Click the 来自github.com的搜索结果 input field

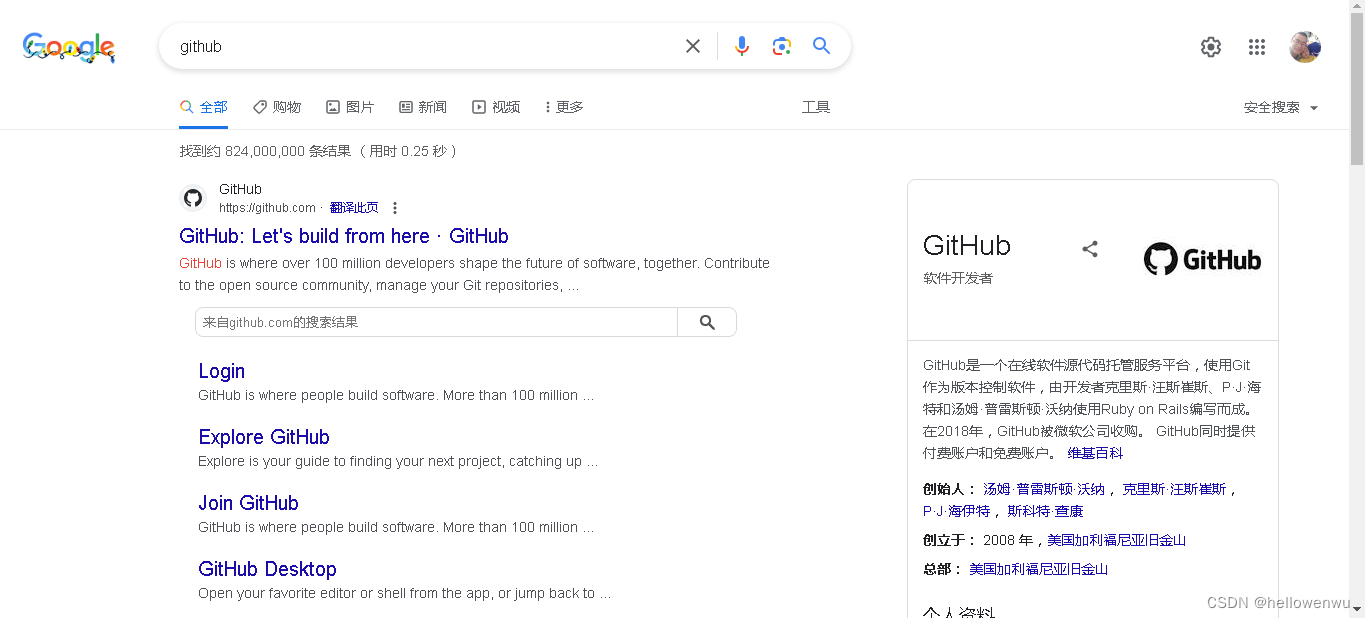[x=436, y=322]
